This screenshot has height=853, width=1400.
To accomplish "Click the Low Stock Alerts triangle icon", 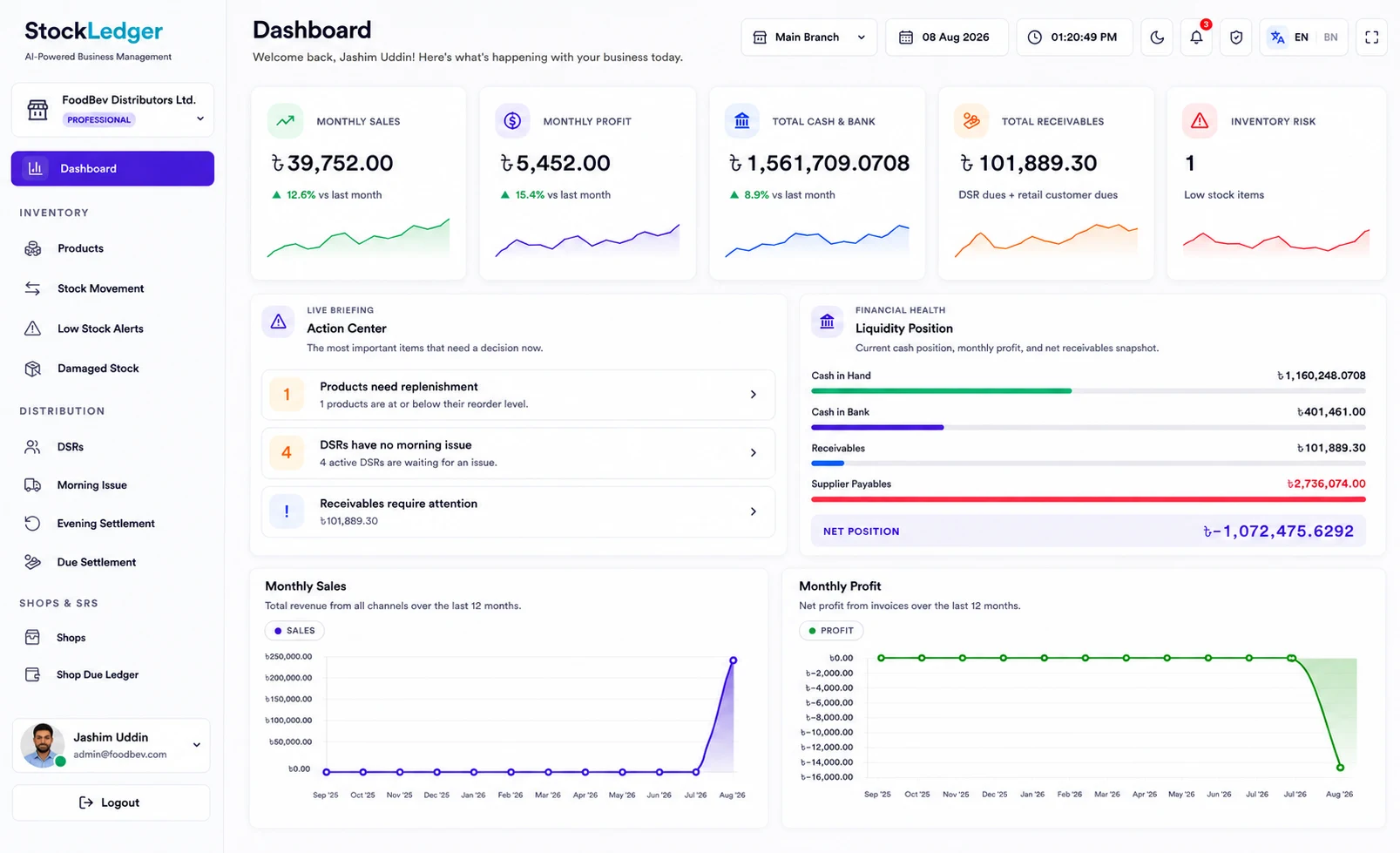I will pyautogui.click(x=33, y=328).
